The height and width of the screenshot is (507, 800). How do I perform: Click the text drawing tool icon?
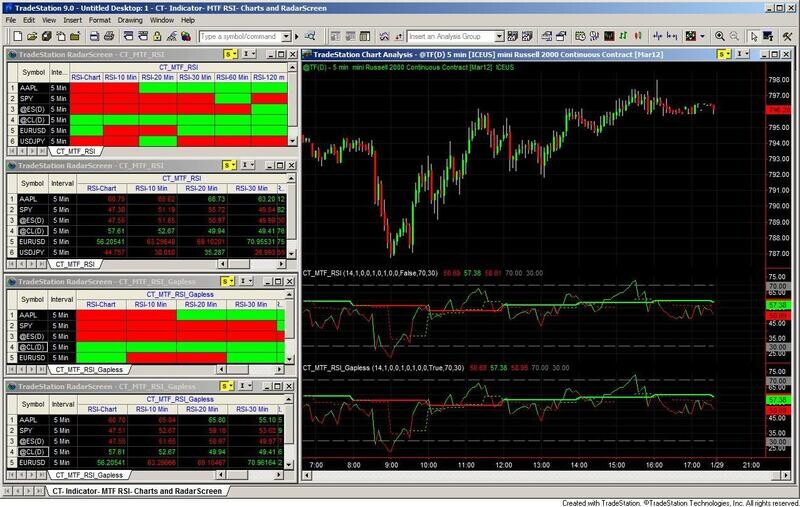coord(768,36)
